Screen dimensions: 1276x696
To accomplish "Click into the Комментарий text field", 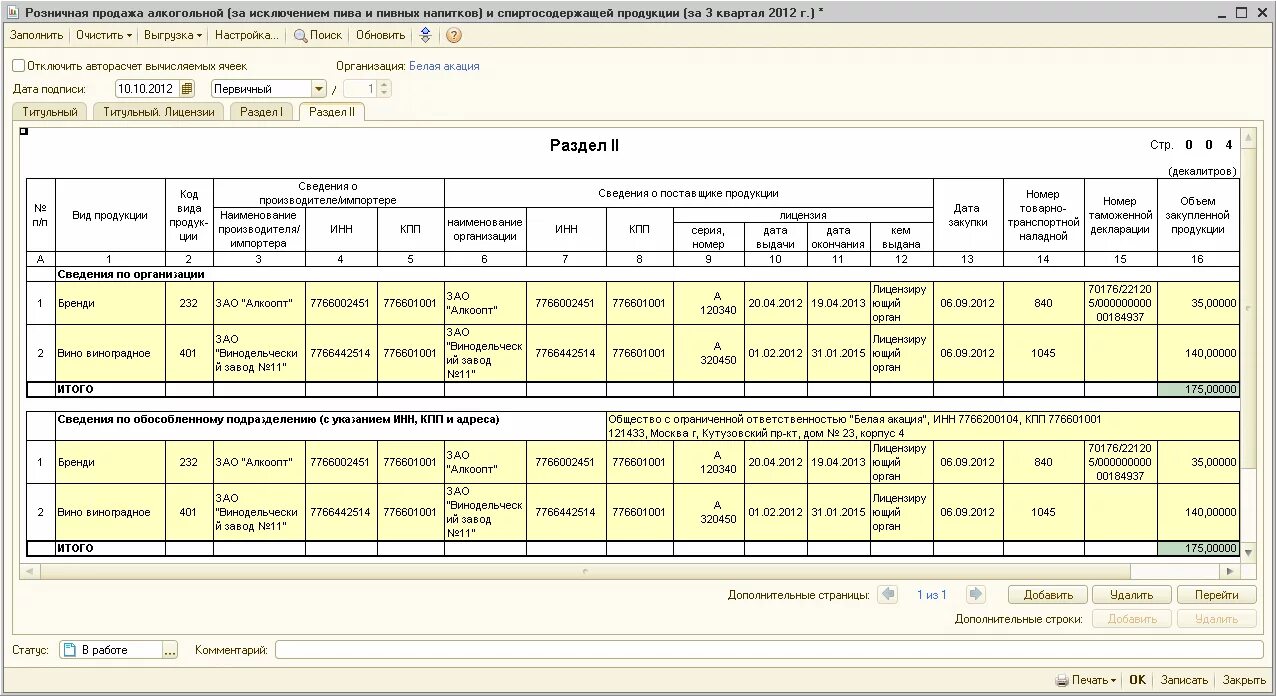I will click(768, 650).
